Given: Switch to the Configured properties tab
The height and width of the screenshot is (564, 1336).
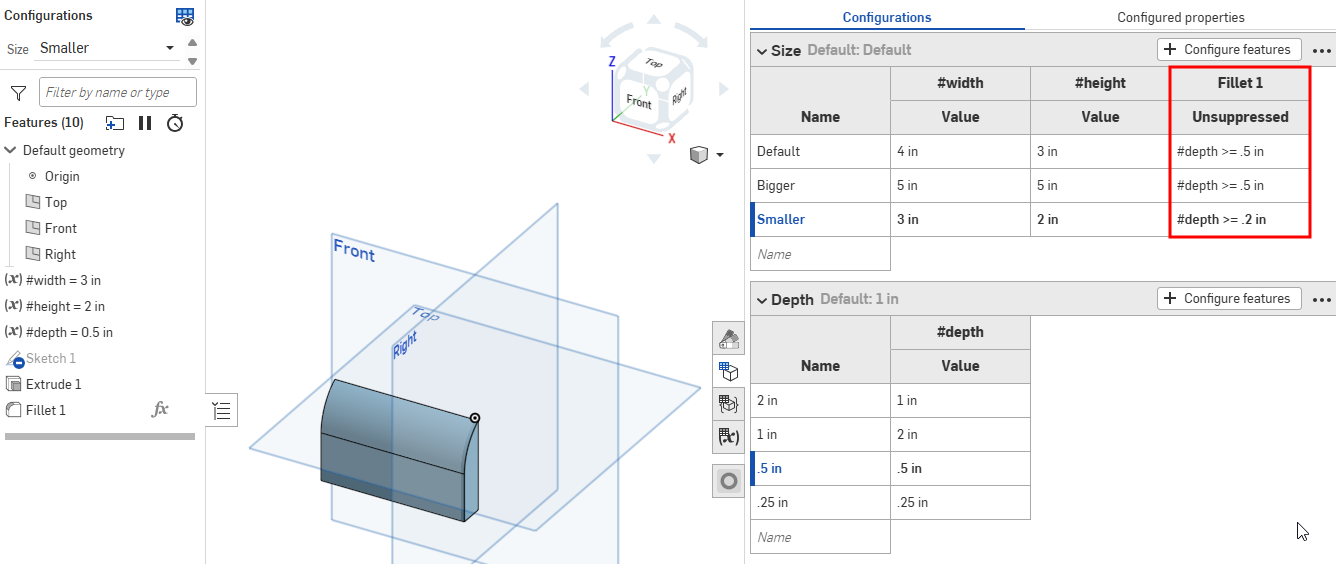Looking at the screenshot, I should (x=1180, y=17).
